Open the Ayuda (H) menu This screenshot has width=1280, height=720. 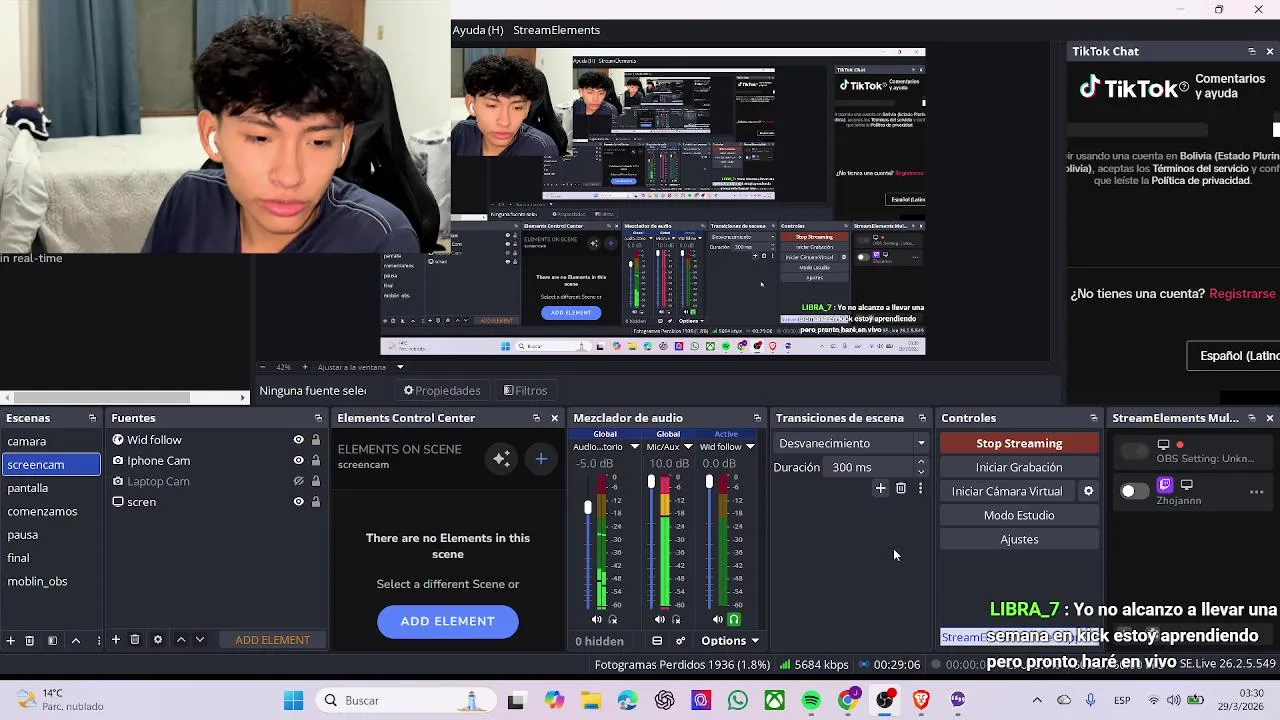pyautogui.click(x=478, y=30)
